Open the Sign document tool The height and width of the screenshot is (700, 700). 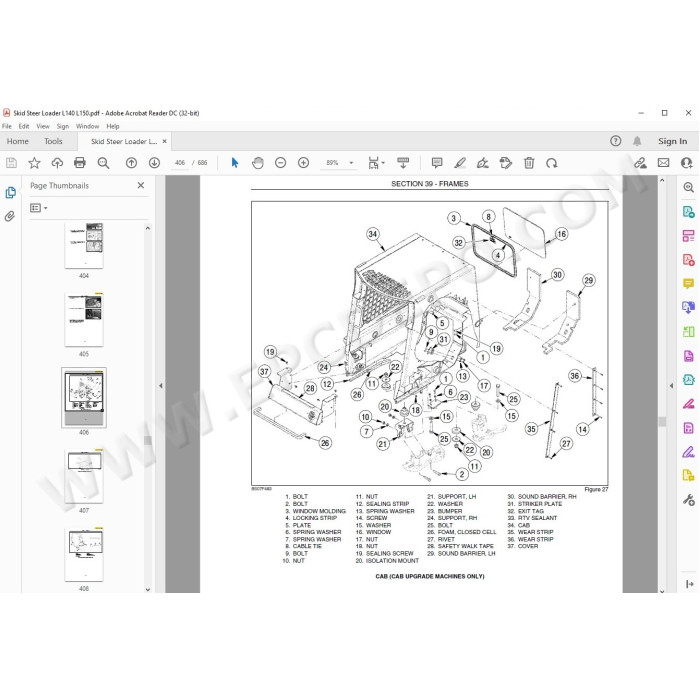(x=483, y=163)
